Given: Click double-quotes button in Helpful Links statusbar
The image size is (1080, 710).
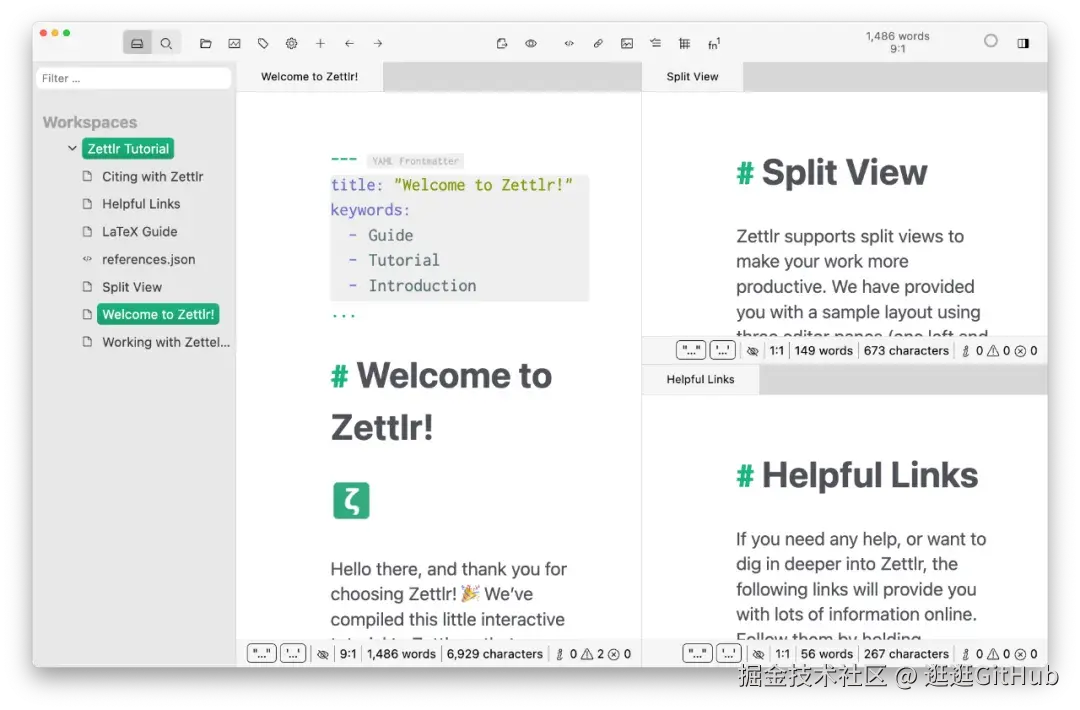Looking at the screenshot, I should [697, 654].
